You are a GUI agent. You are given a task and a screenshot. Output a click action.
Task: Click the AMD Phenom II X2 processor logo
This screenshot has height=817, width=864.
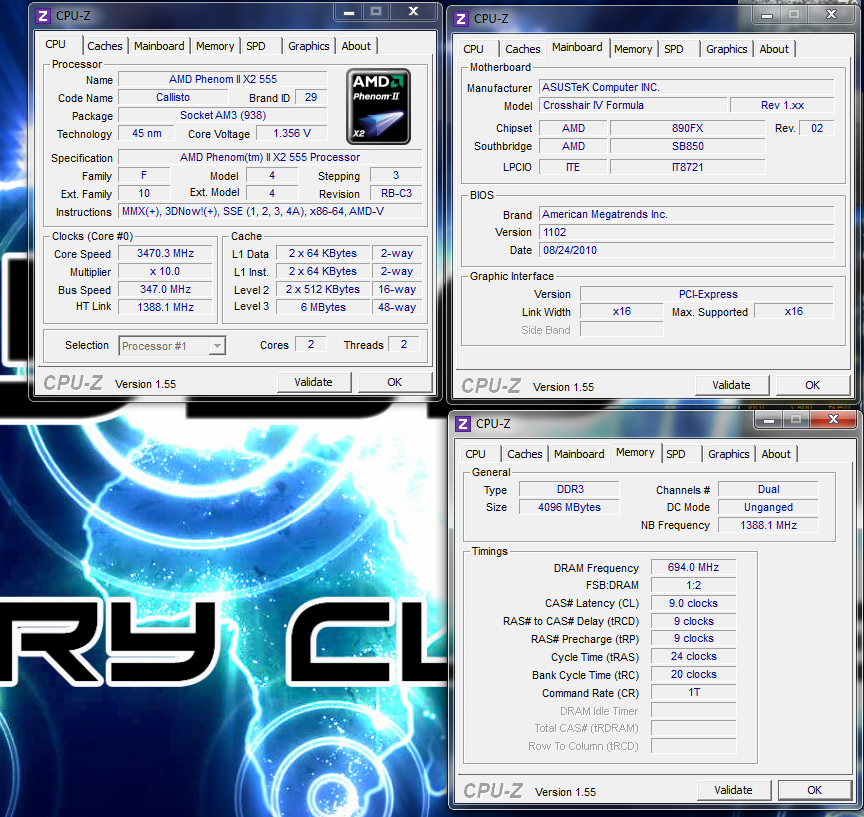click(x=379, y=106)
